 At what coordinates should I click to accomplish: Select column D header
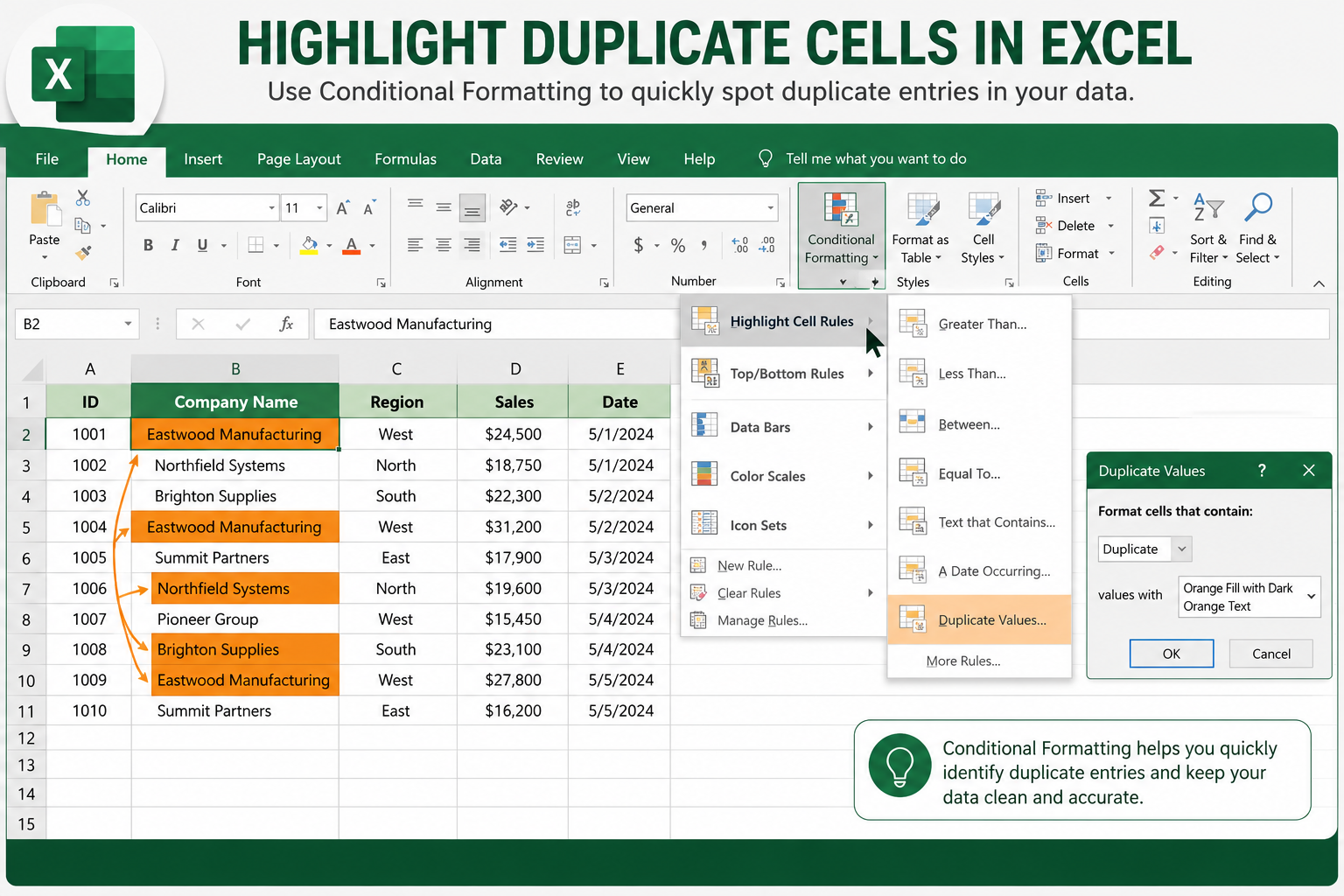515,369
